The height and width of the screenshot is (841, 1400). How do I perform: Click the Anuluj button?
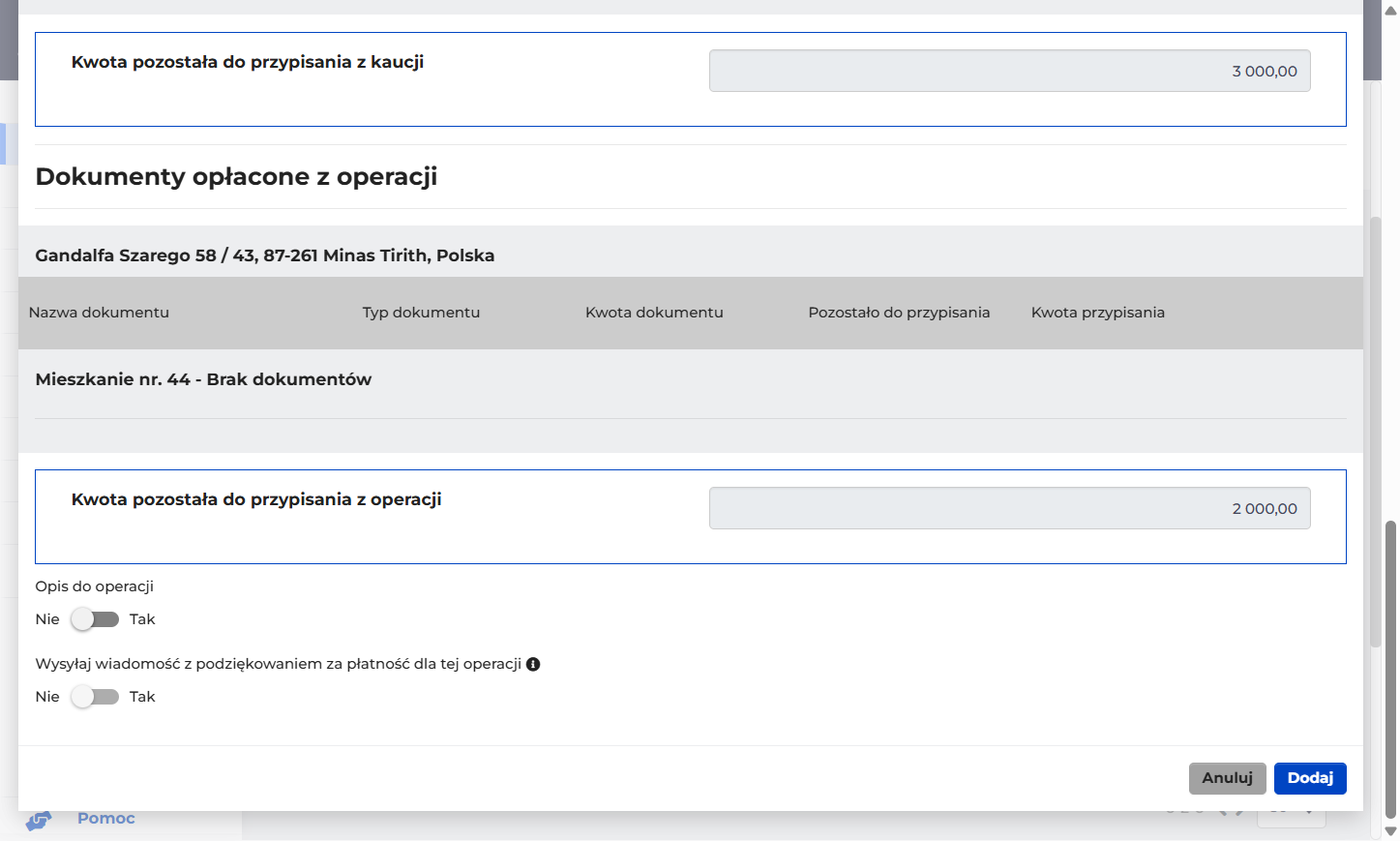1227,778
